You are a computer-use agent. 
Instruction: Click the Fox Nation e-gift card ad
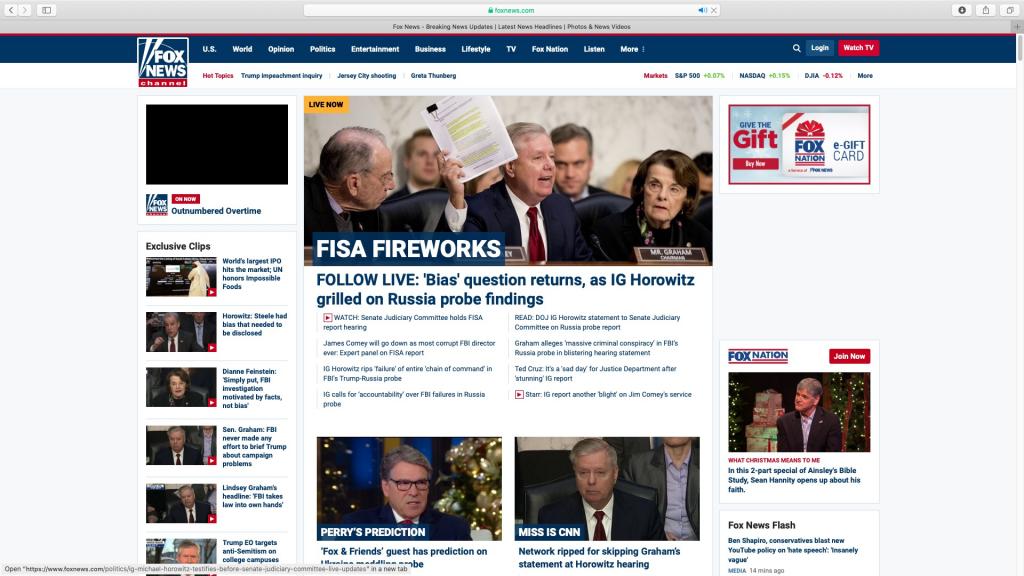click(799, 144)
